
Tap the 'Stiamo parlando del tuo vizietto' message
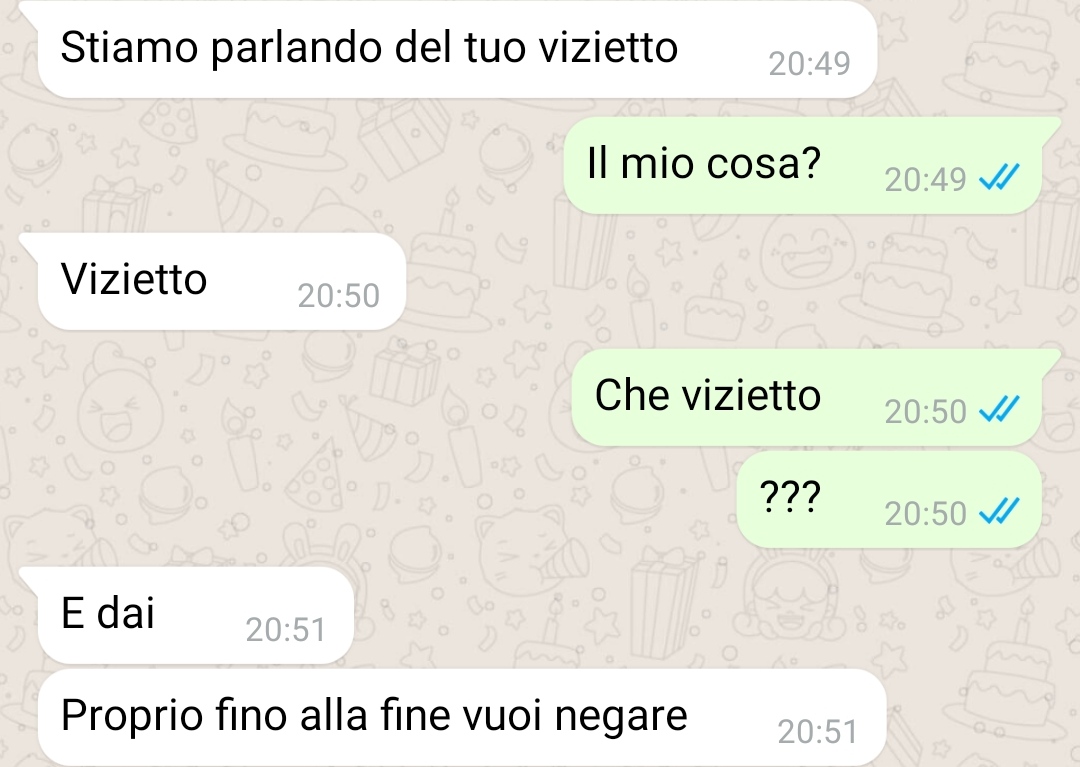click(457, 49)
